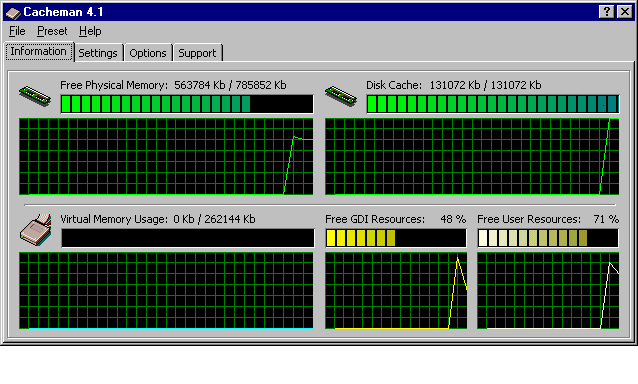Click the Free Physical Memory green progress bar
Image resolution: width=638 pixels, height=384 pixels.
187,104
